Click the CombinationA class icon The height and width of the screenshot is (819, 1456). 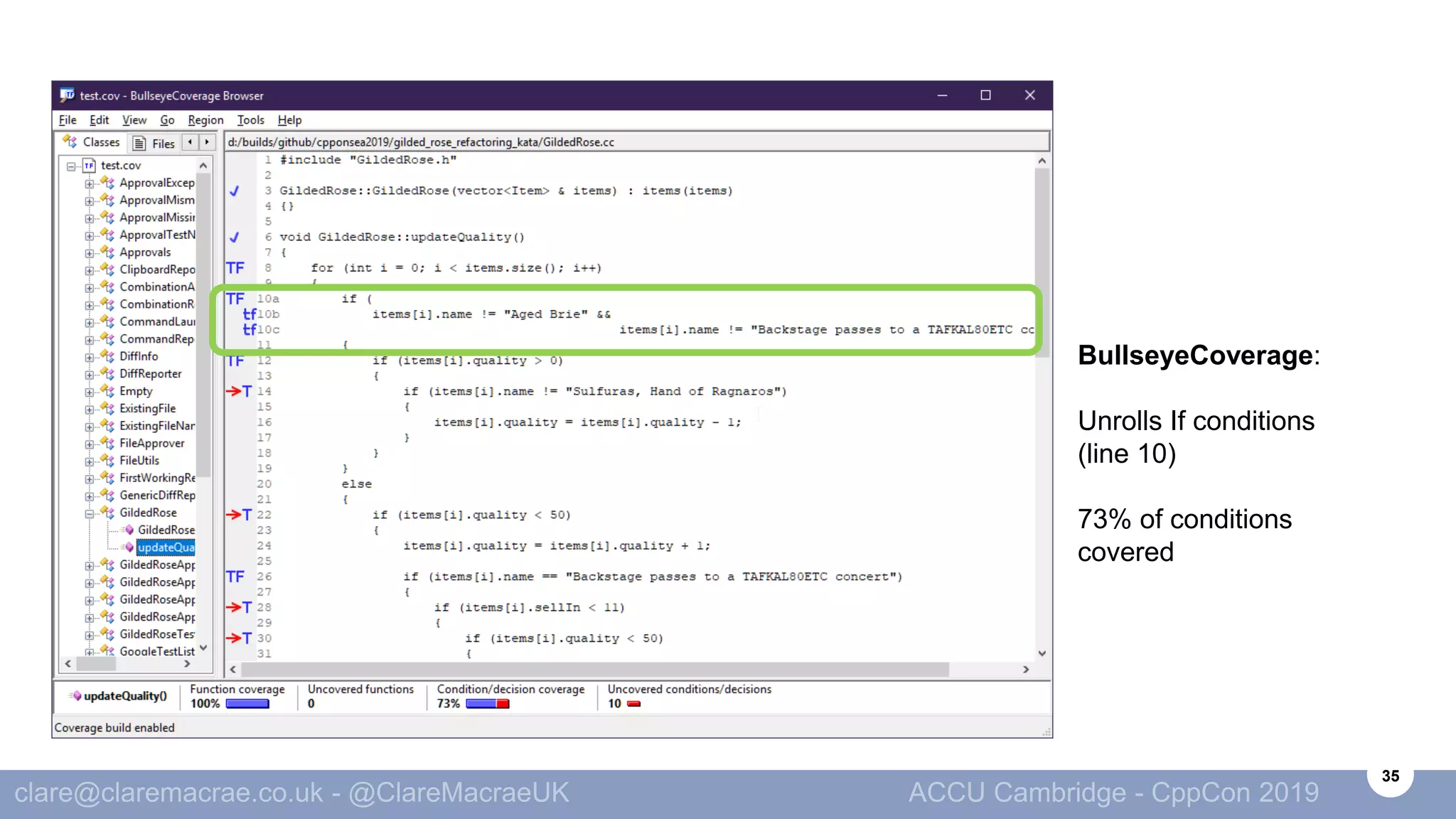(x=107, y=287)
